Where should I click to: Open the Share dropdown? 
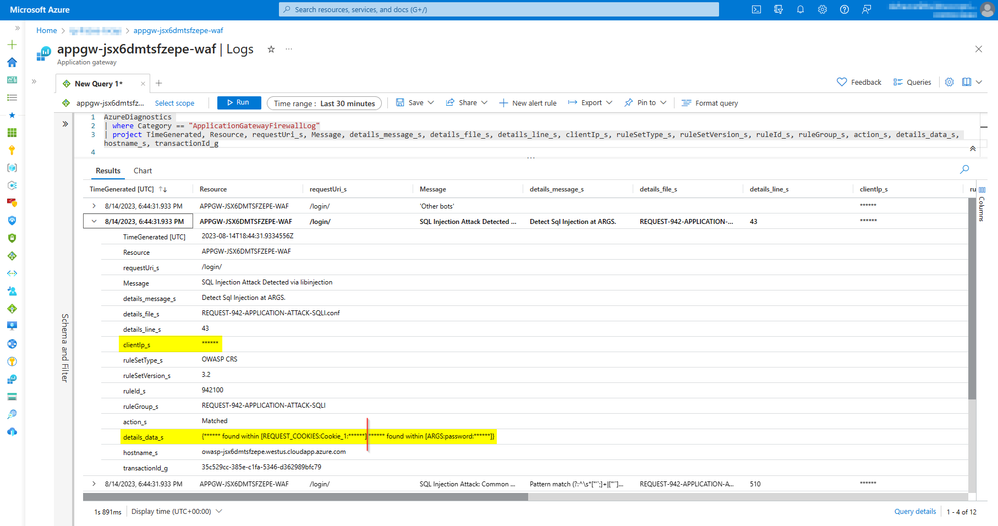(x=467, y=103)
